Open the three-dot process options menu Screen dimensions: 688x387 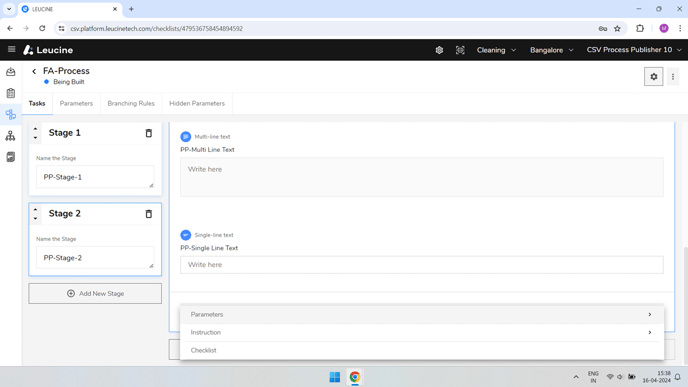pyautogui.click(x=673, y=77)
